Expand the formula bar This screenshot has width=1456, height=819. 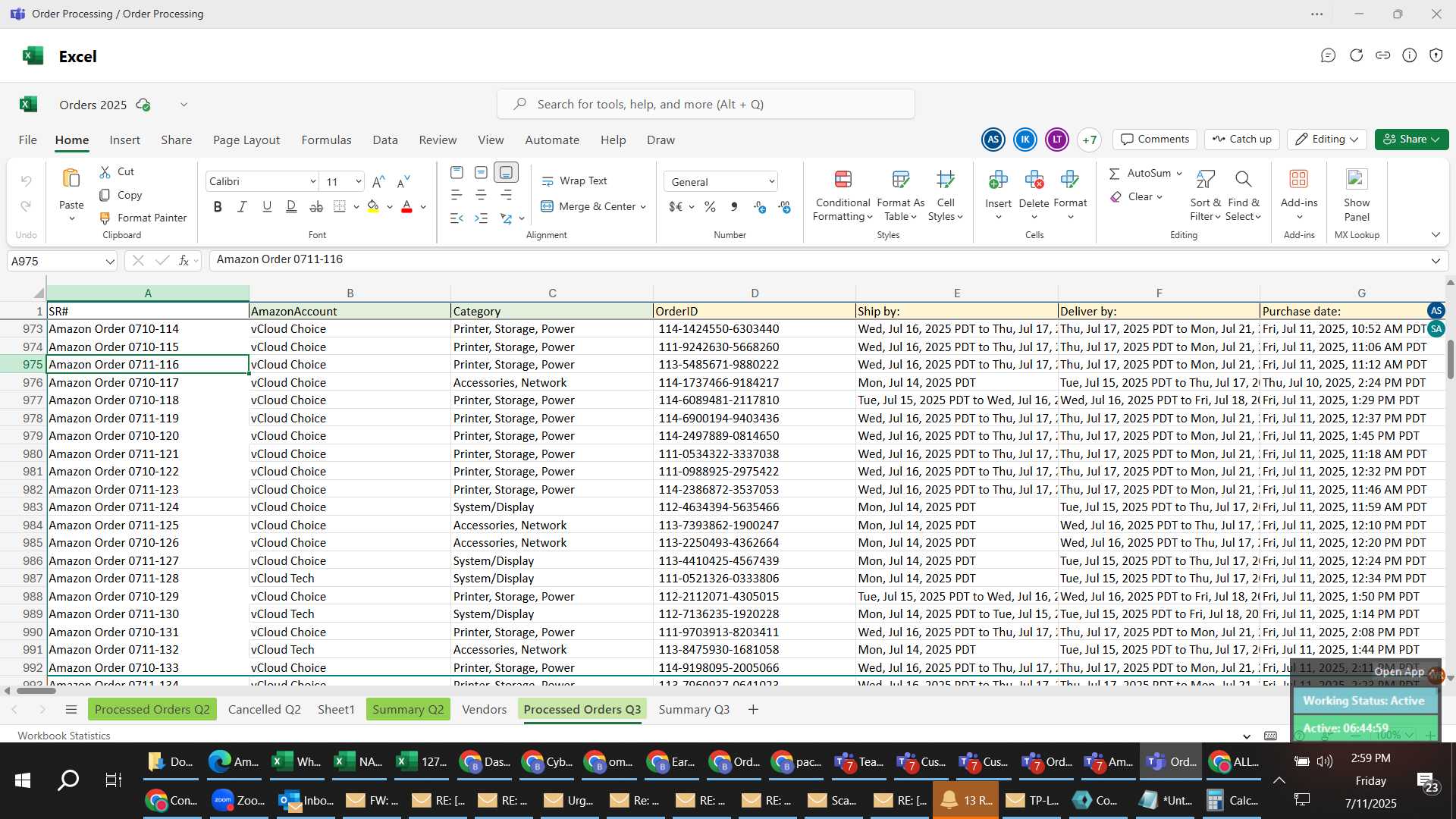click(1436, 261)
